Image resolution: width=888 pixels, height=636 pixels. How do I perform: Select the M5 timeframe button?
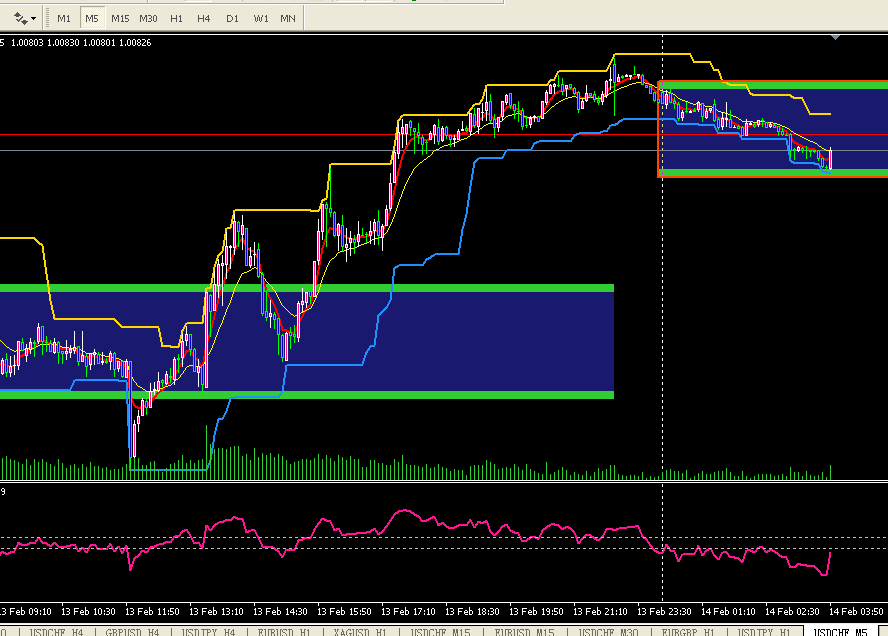pyautogui.click(x=92, y=19)
